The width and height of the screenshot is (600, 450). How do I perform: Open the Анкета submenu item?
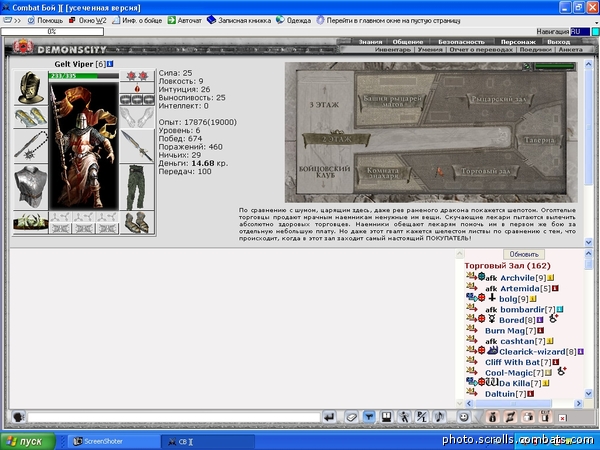571,50
